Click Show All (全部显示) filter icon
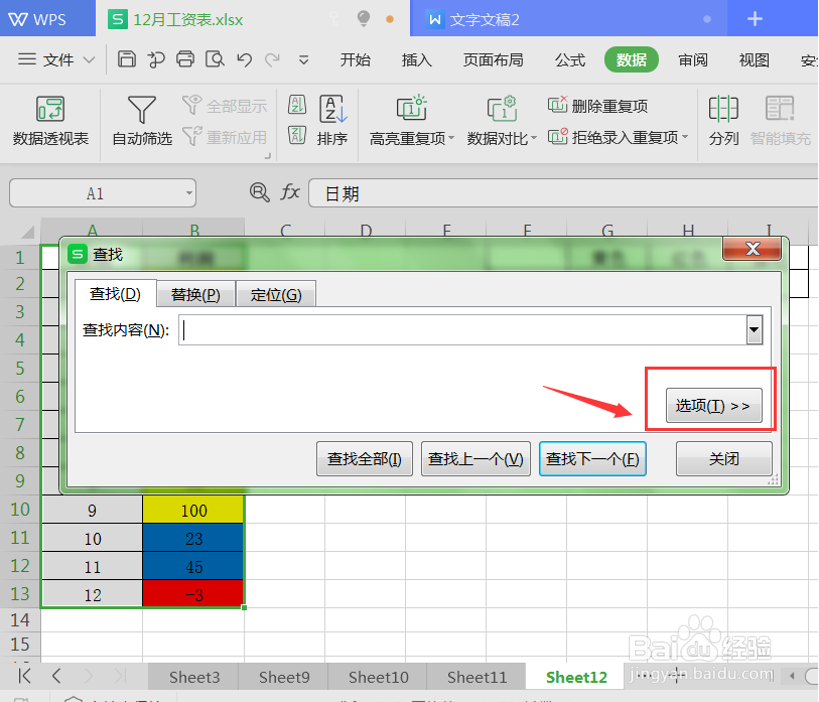The width and height of the screenshot is (819, 702). 225,106
